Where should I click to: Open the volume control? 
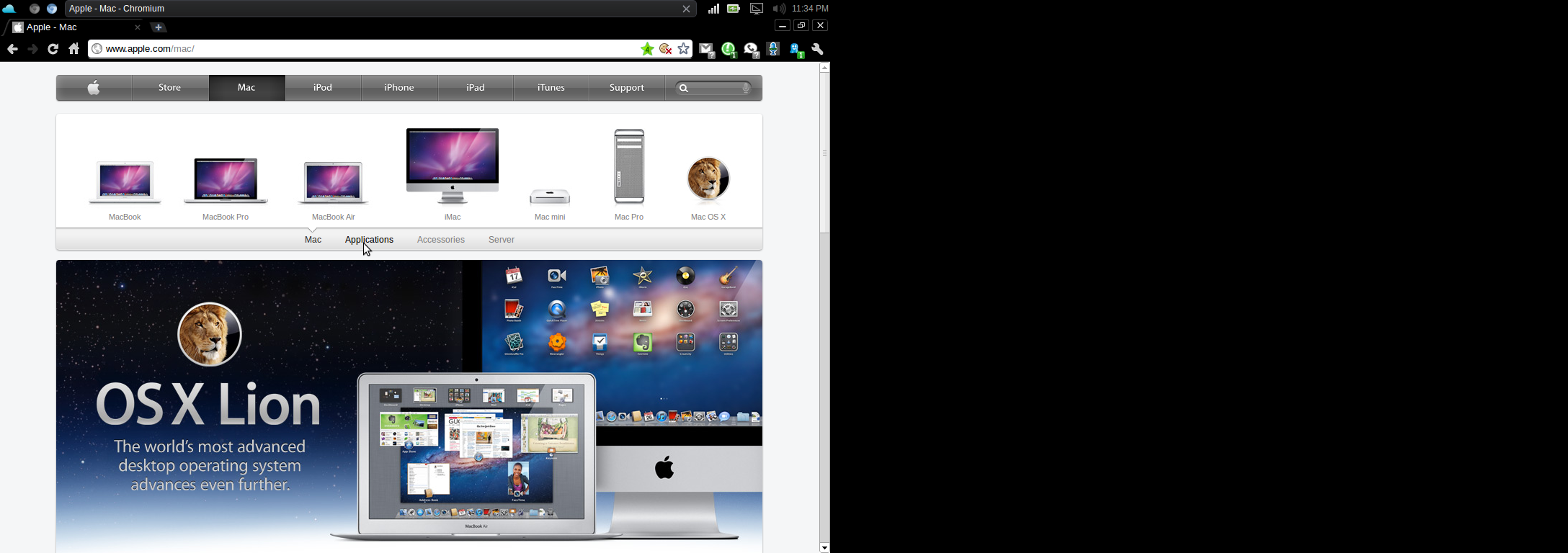779,9
